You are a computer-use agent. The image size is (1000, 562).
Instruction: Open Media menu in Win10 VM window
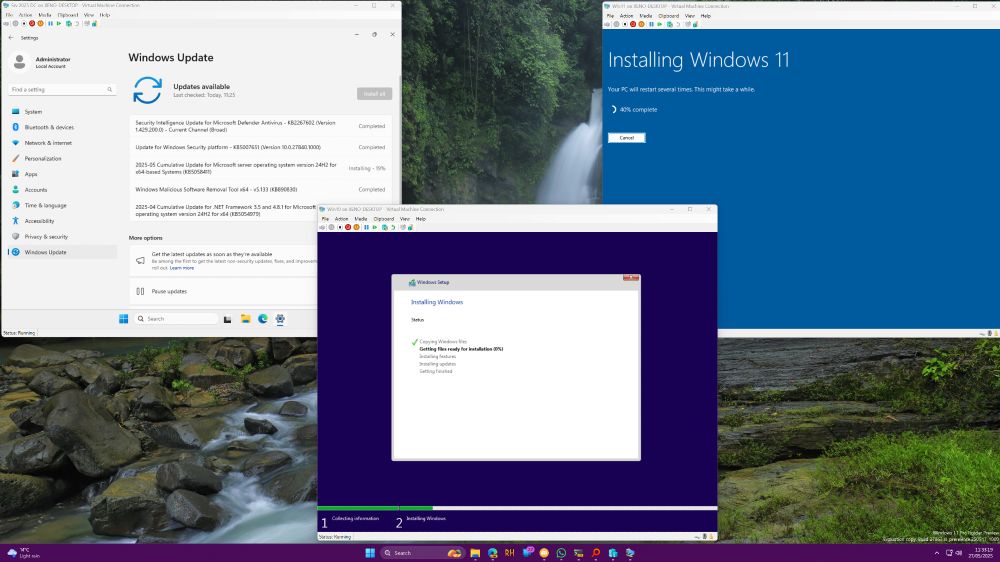(x=360, y=219)
